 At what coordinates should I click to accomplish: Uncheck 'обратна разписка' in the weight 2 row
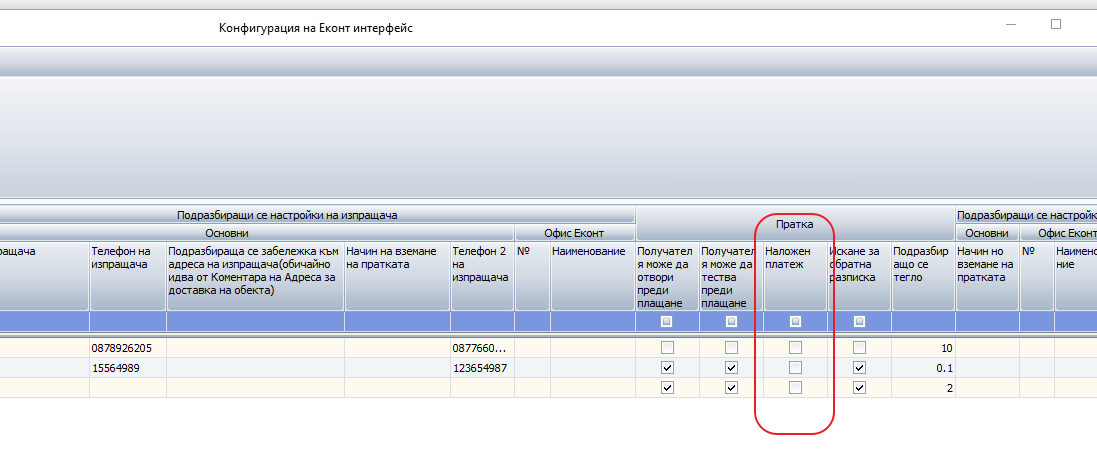click(x=859, y=387)
